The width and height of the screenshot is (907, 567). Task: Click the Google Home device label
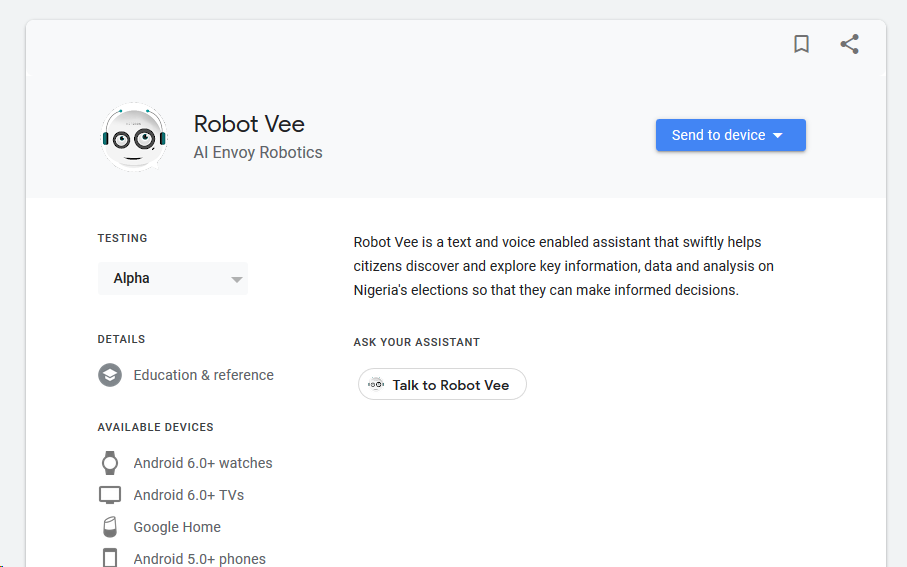click(x=177, y=527)
